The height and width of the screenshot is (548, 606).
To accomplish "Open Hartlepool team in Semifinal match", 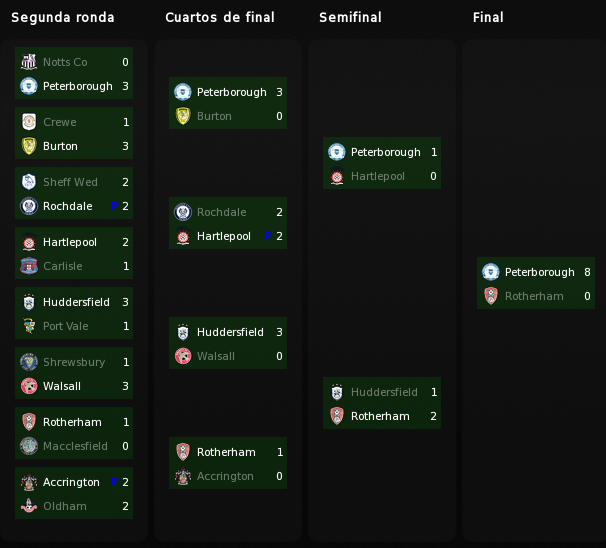I will 378,176.
